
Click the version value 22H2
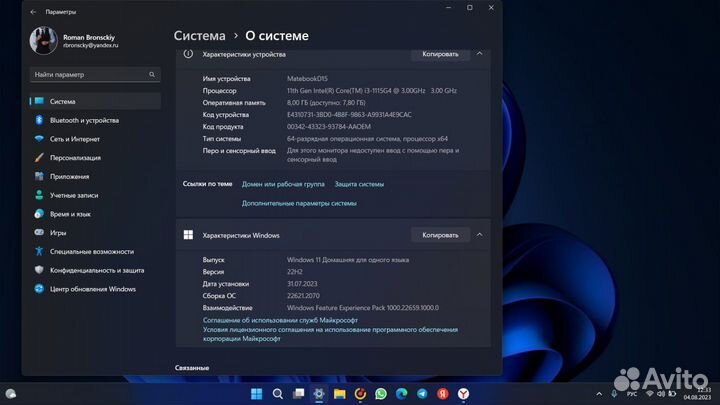click(295, 272)
